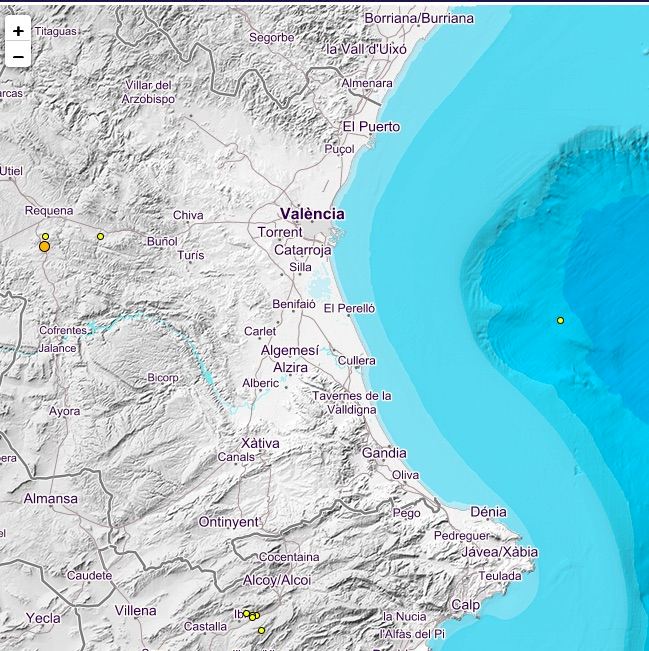Click the leftmost yellow marker beside Ibi
Image resolution: width=649 pixels, height=651 pixels.
246,613
